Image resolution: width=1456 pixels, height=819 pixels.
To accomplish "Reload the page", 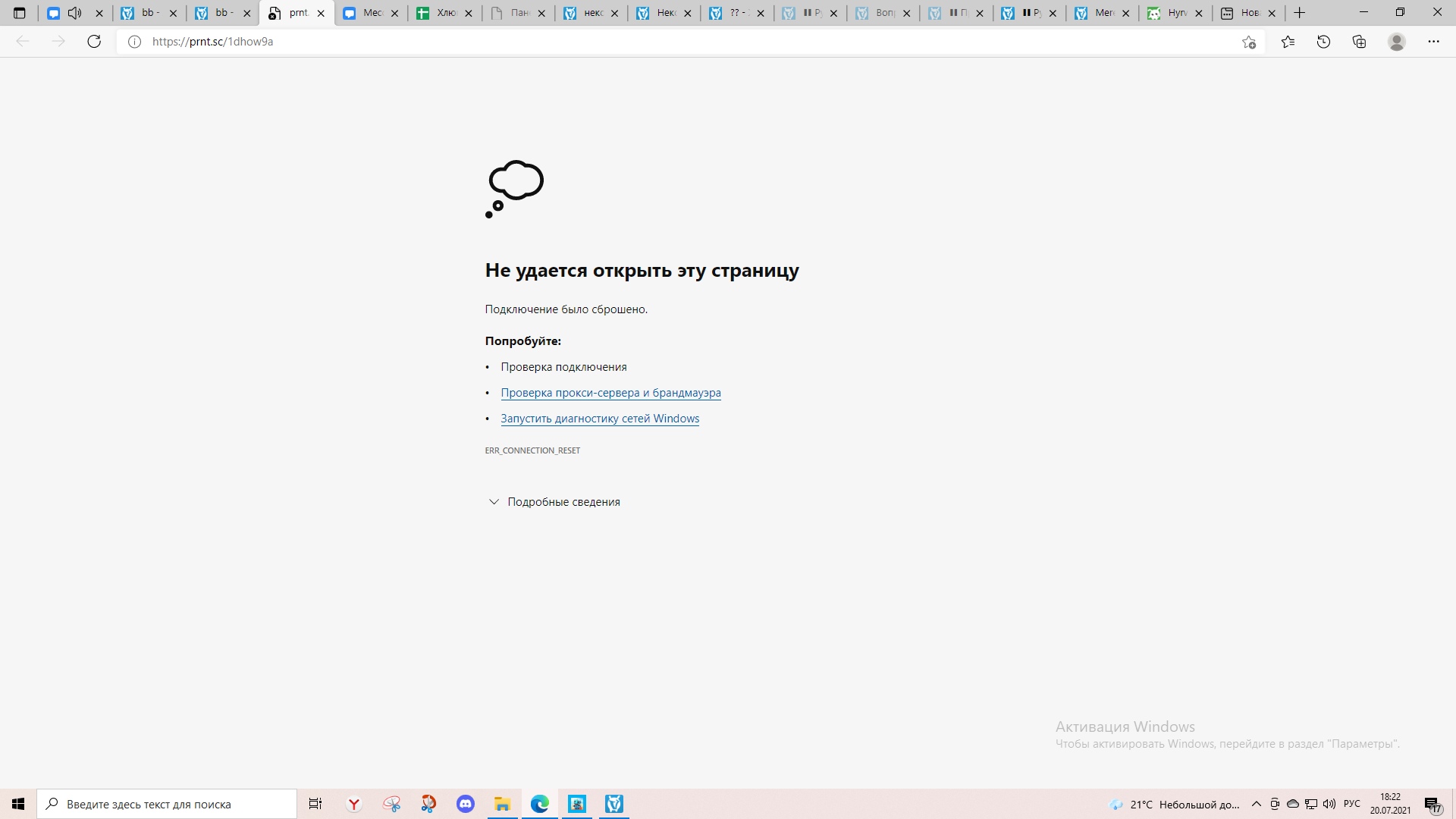I will (x=94, y=42).
